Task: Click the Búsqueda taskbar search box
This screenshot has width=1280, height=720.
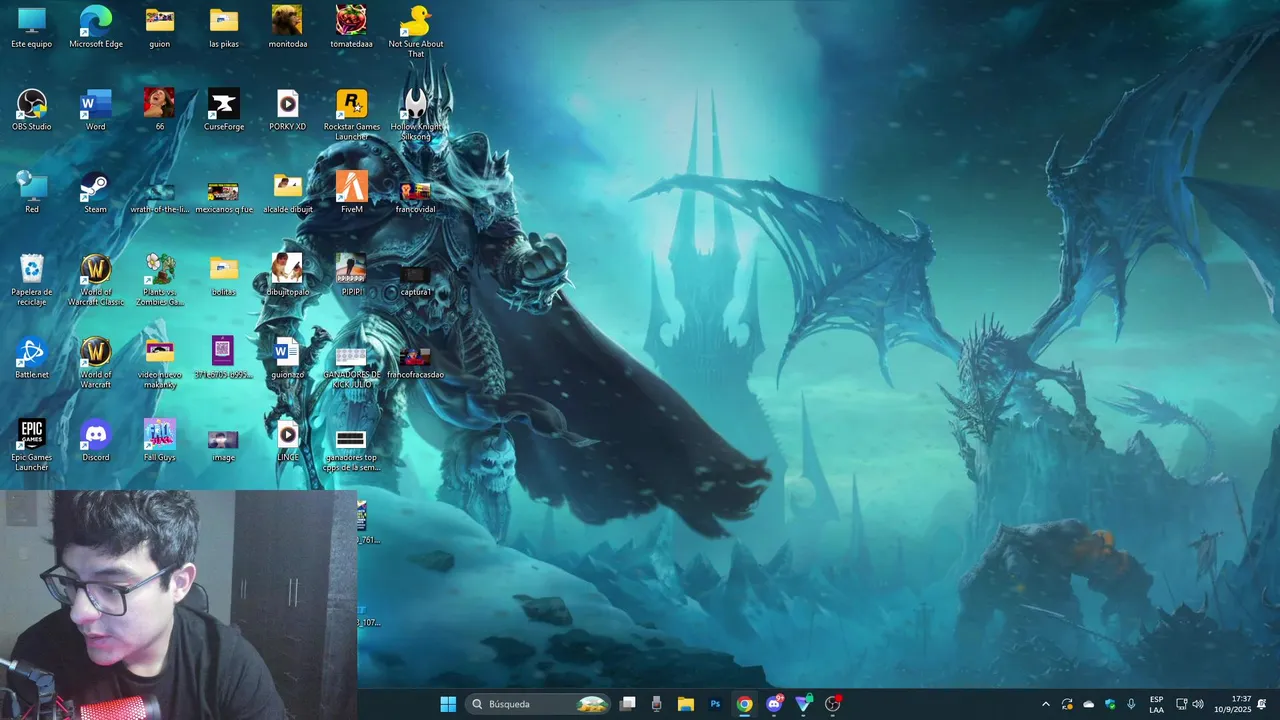Action: pyautogui.click(x=539, y=704)
